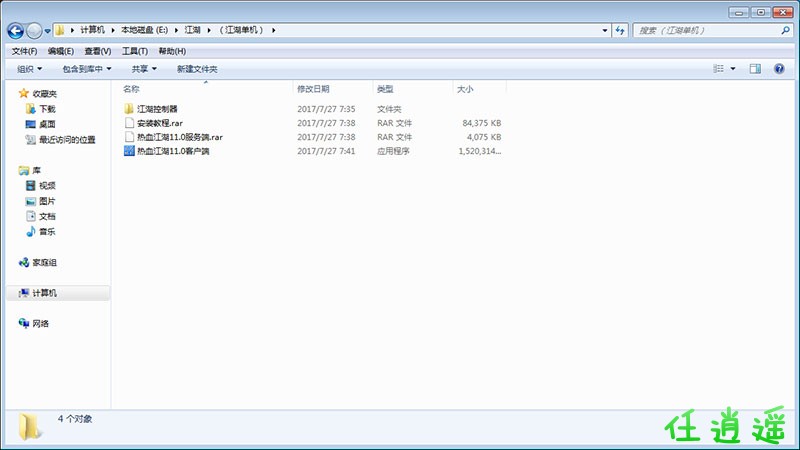
Task: Click the 文件夹 type cell
Action: (389, 109)
